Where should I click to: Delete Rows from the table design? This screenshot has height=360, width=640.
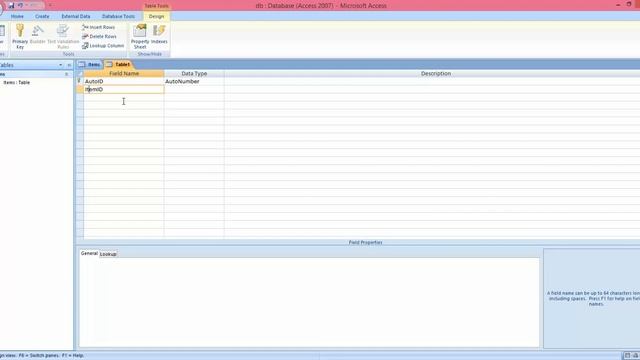[99, 36]
